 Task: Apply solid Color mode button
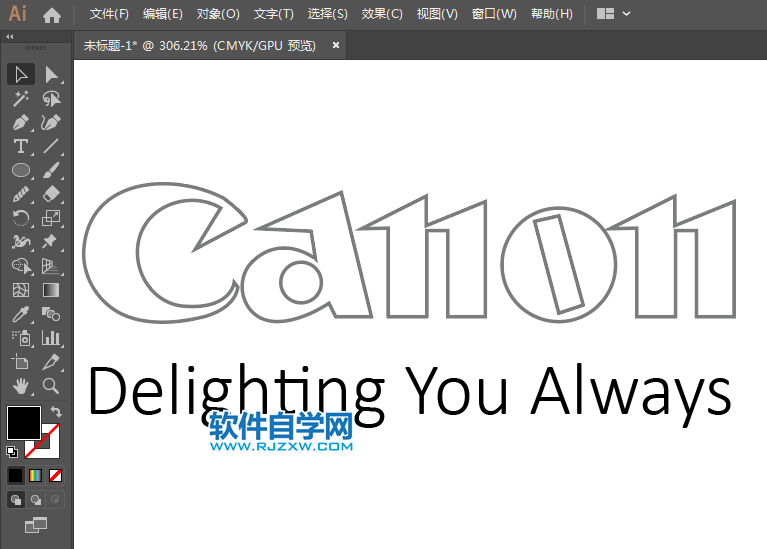[15, 475]
